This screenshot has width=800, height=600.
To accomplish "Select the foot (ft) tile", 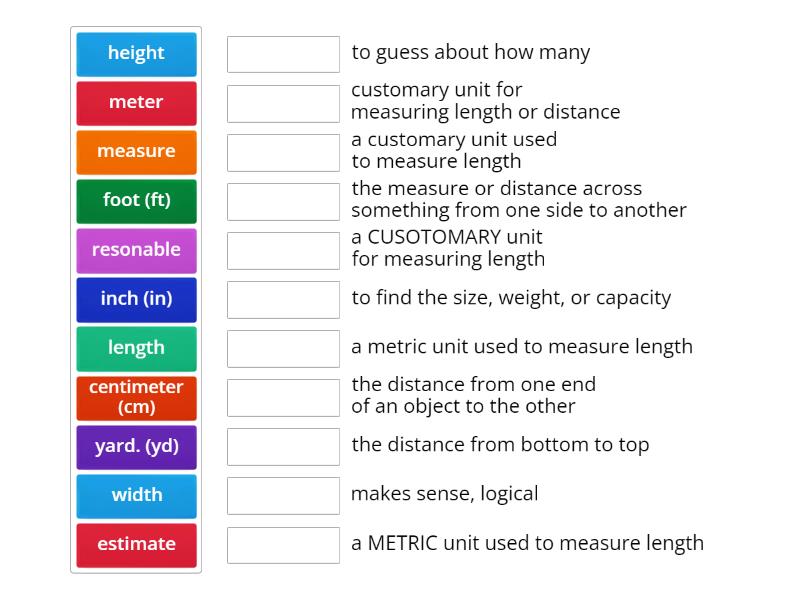I will tap(136, 201).
